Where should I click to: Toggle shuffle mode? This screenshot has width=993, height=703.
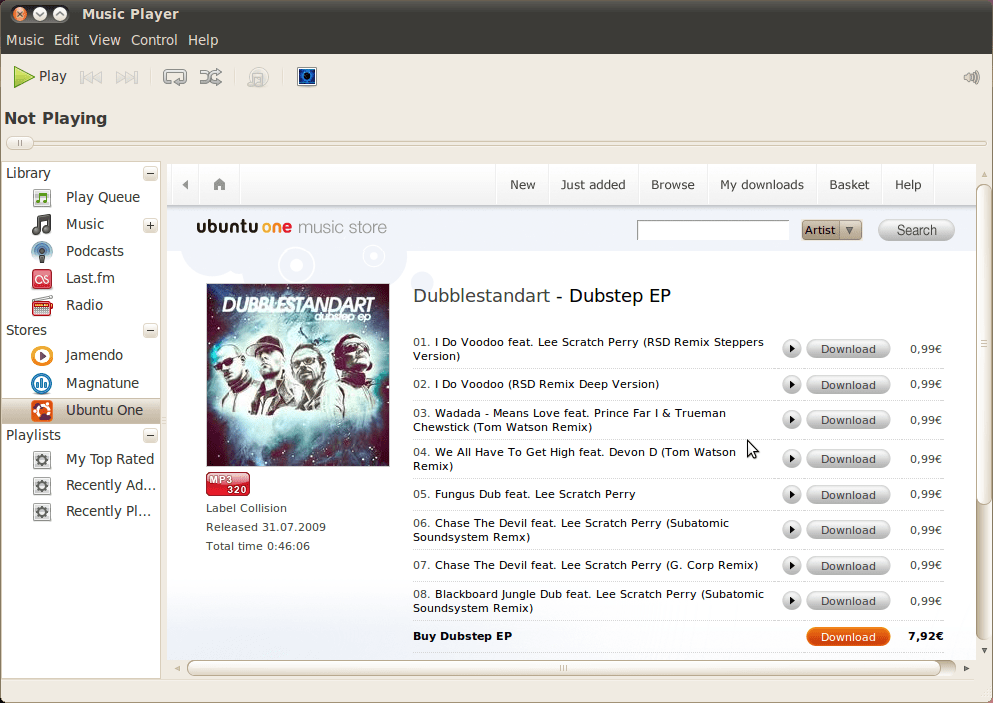click(x=211, y=77)
